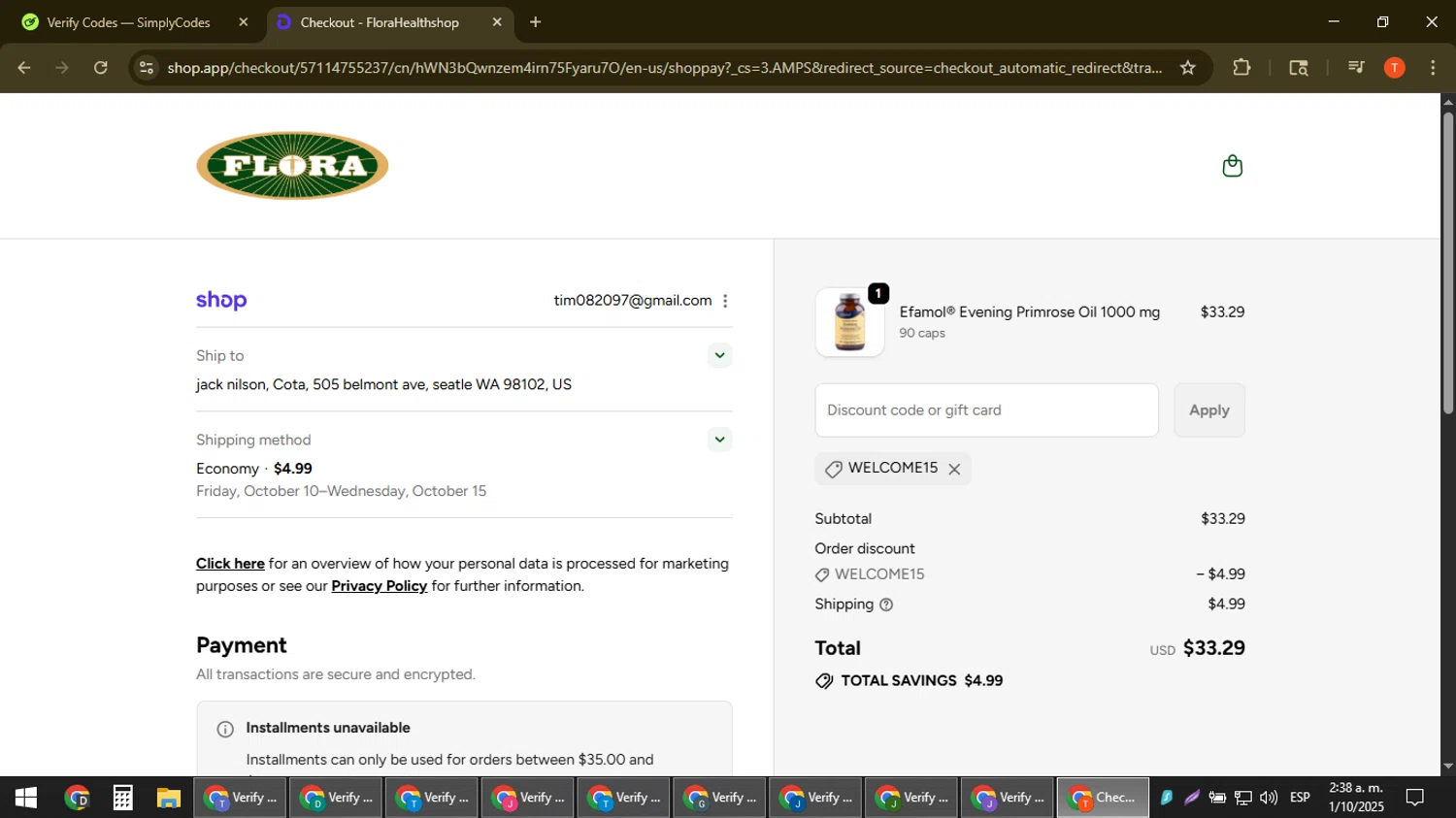This screenshot has width=1456, height=818.
Task: Reload the current page
Action: [x=101, y=68]
